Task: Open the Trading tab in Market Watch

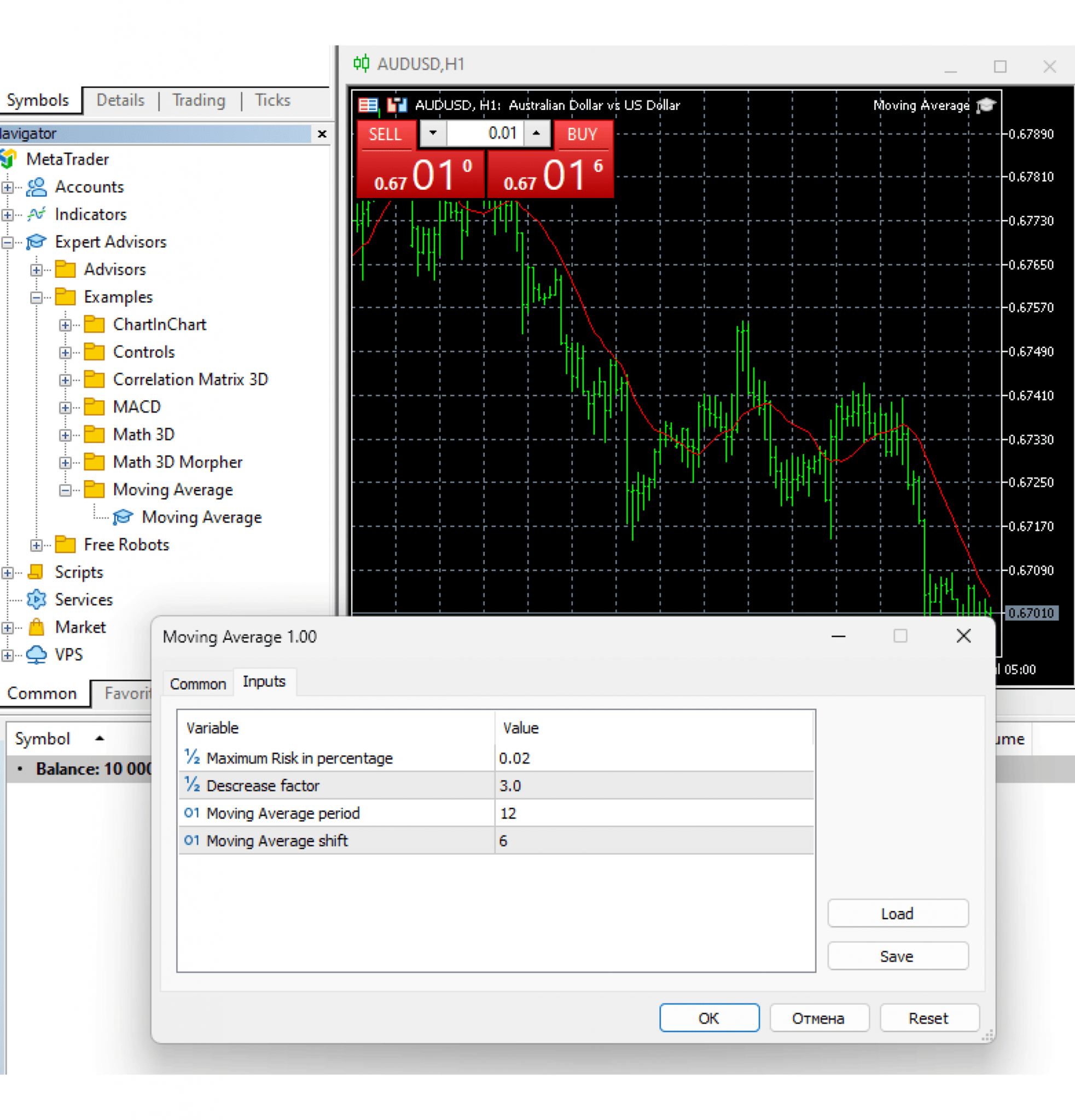Action: coord(199,101)
